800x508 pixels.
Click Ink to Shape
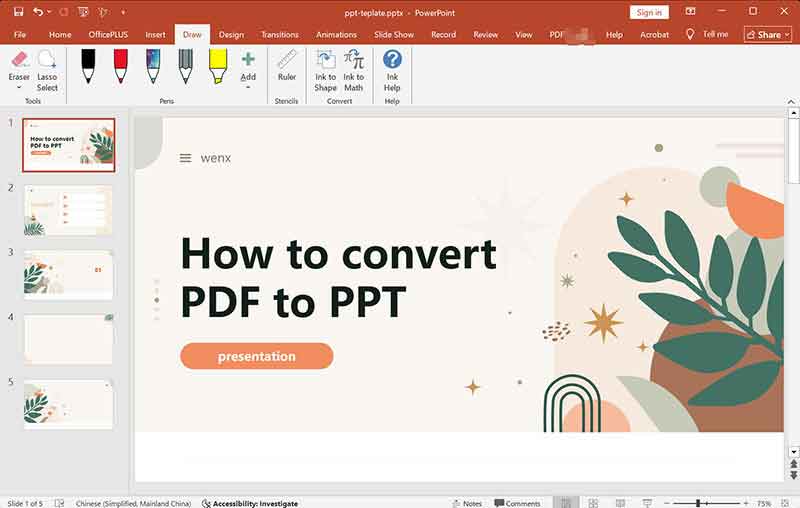pyautogui.click(x=326, y=70)
